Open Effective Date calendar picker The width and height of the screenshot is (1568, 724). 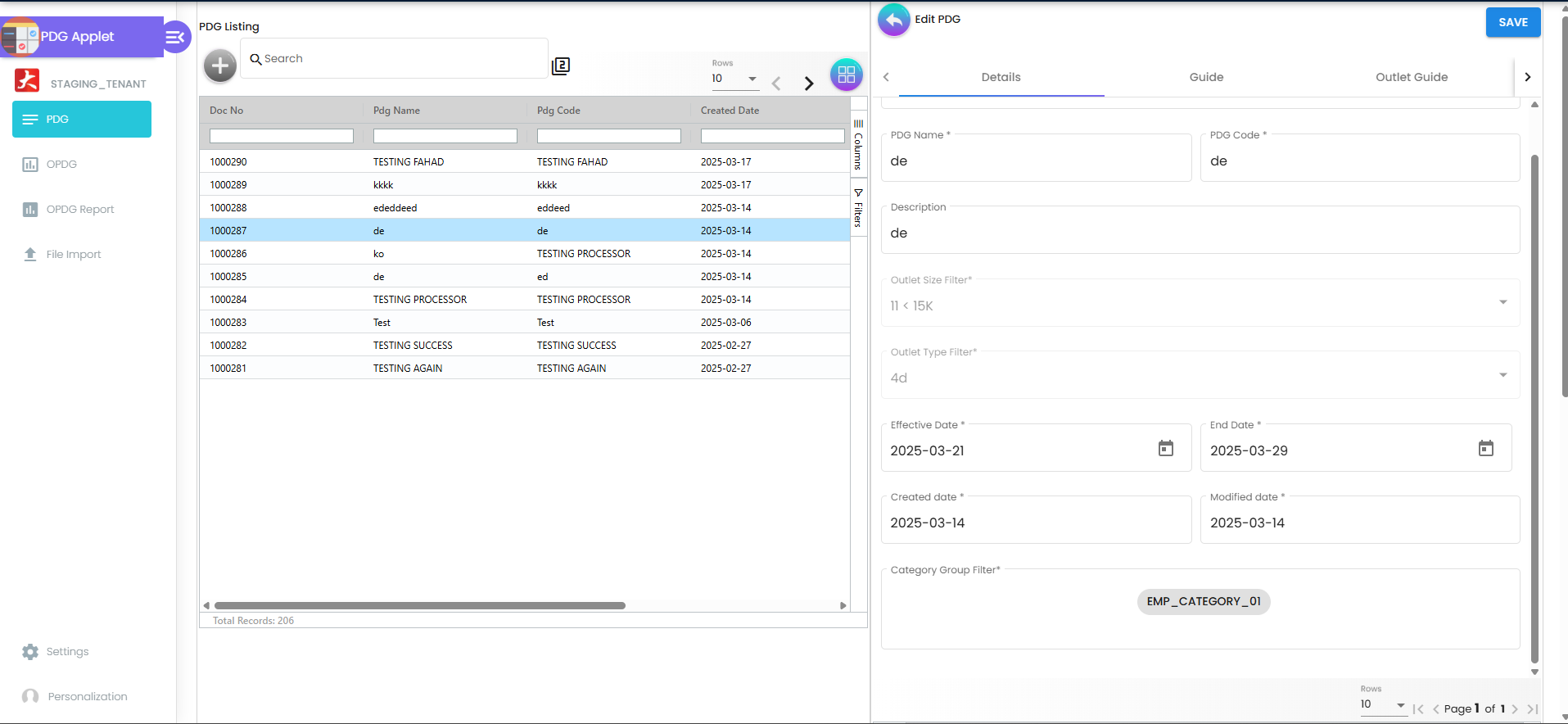(1165, 448)
